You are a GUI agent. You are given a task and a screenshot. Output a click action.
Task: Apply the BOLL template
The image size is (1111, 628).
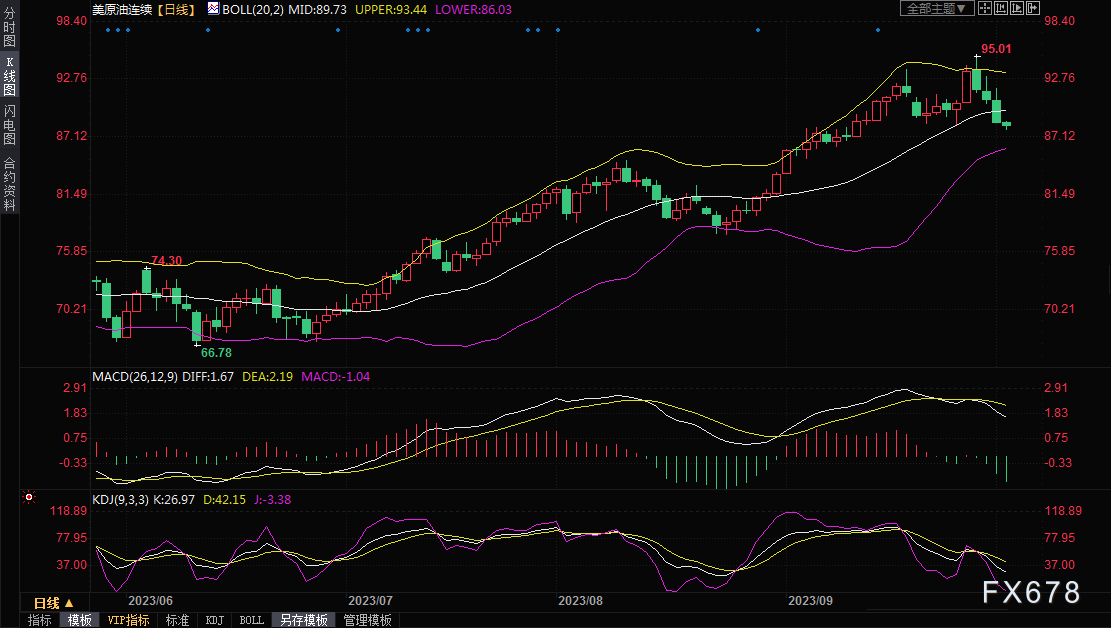(252, 620)
